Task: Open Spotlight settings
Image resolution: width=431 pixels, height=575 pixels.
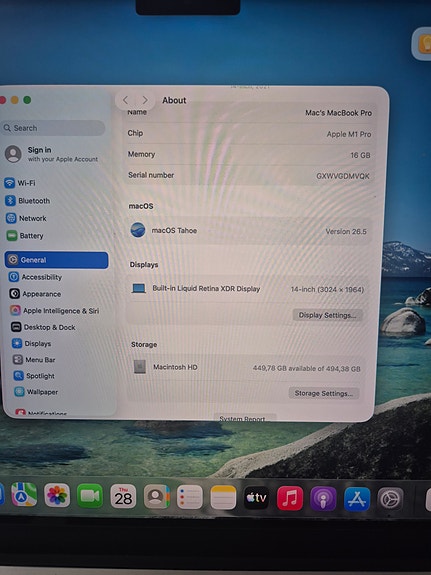Action: 34,376
